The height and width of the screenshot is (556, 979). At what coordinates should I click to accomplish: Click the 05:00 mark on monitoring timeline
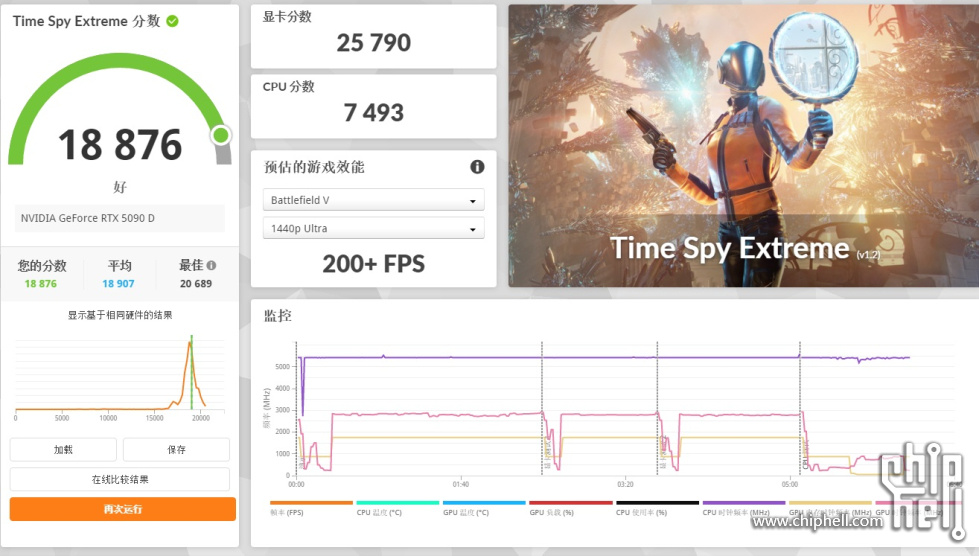coord(790,484)
